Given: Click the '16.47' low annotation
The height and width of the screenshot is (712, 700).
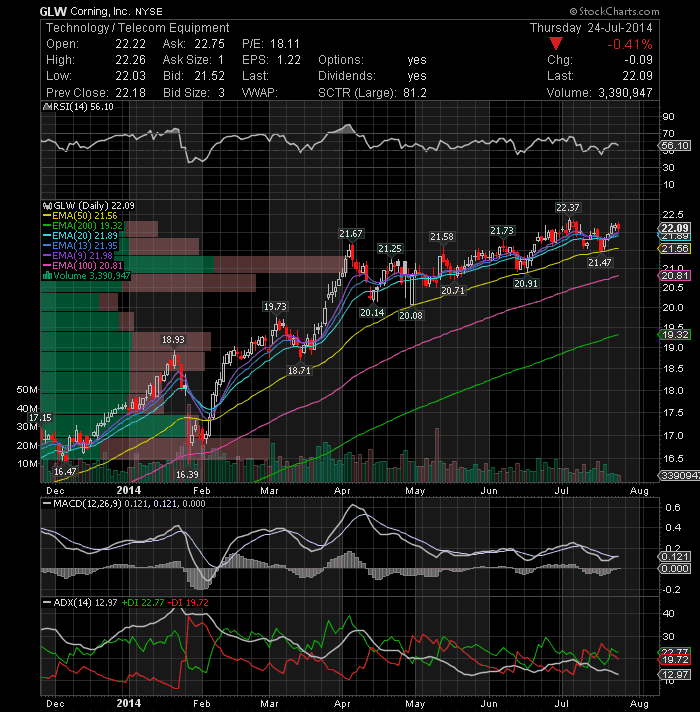Looking at the screenshot, I should pos(65,472).
